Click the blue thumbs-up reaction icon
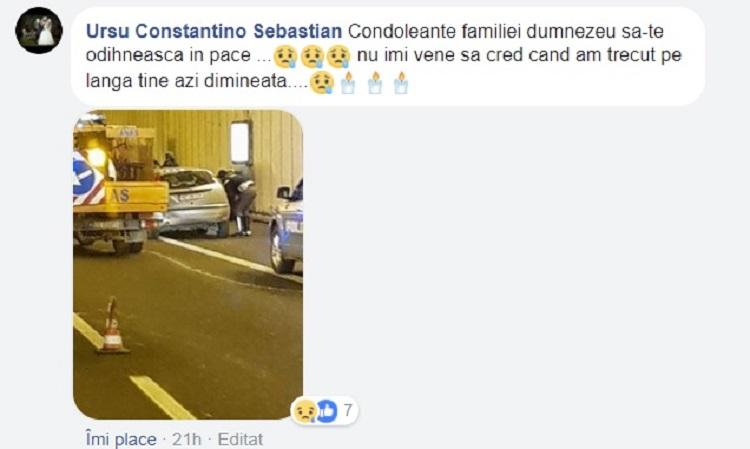Screen dimensions: 750x449 (327, 411)
